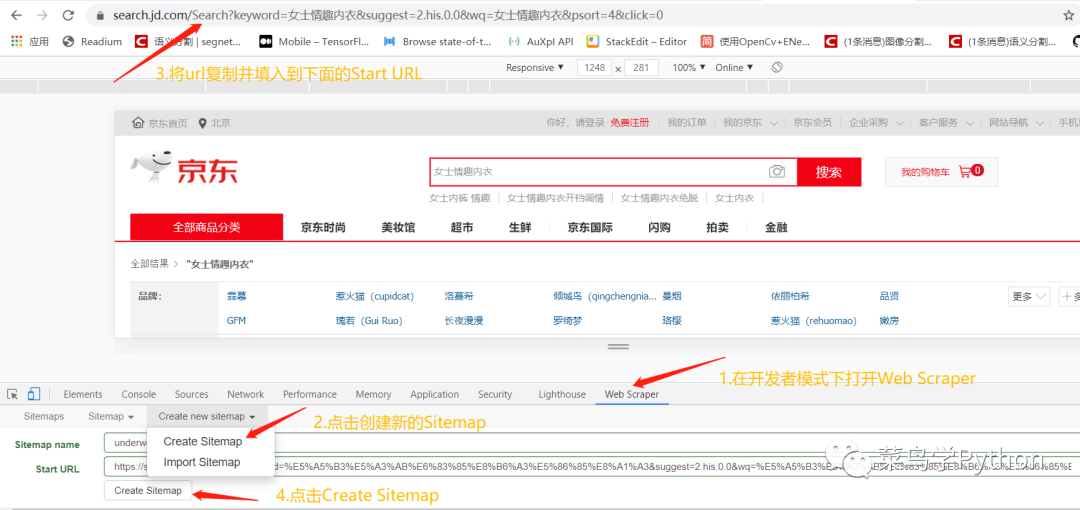
Task: Open the Readium bookmark
Action: click(92, 41)
